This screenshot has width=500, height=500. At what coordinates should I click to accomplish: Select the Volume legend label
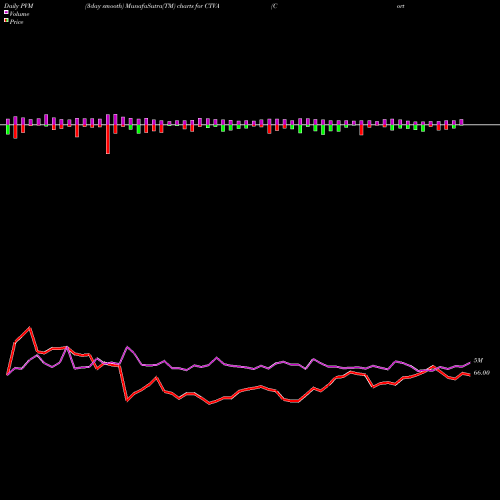[19, 14]
